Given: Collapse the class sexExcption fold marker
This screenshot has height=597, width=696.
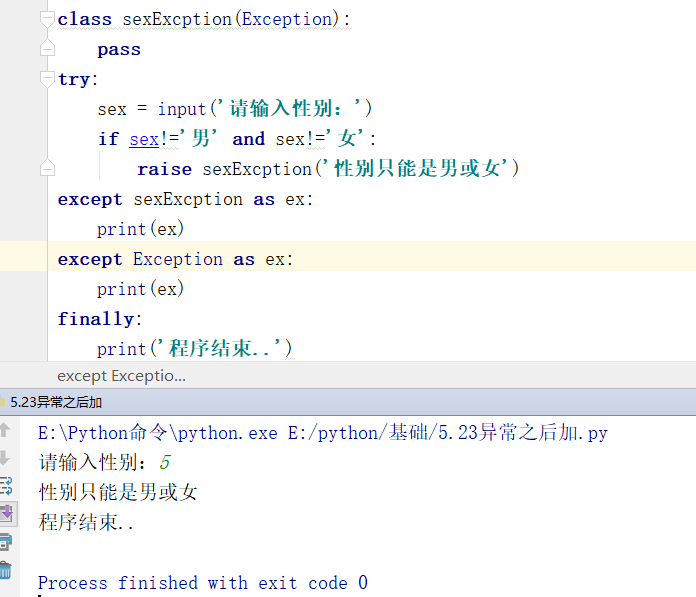Looking at the screenshot, I should pyautogui.click(x=47, y=19).
